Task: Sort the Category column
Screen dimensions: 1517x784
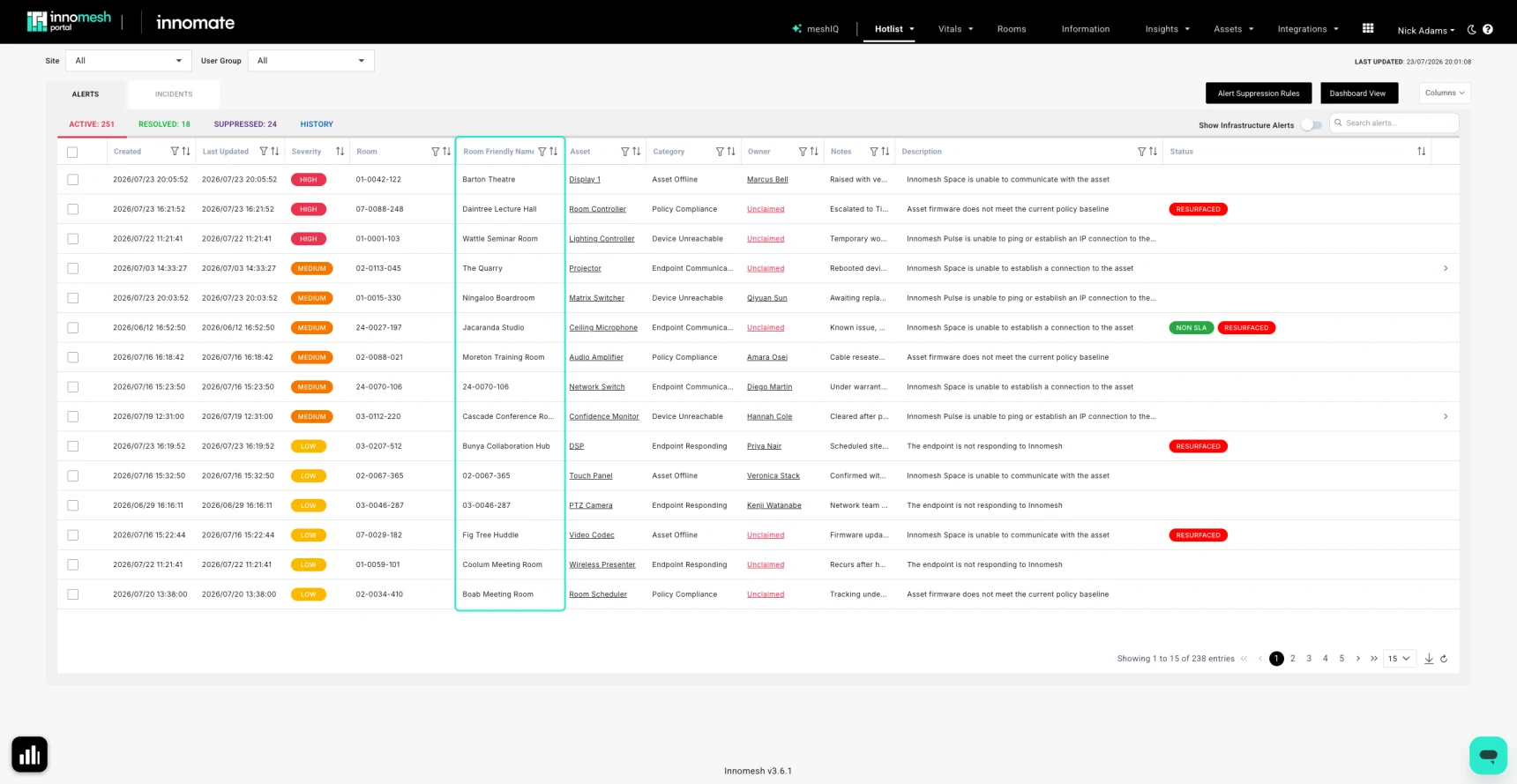Action: click(x=731, y=152)
